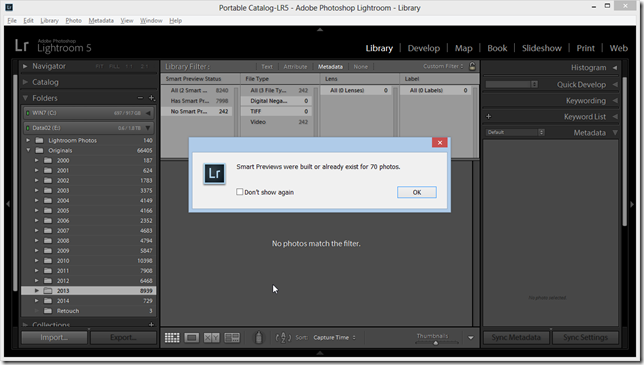Click the Smart Preview Status column header

tap(200, 78)
